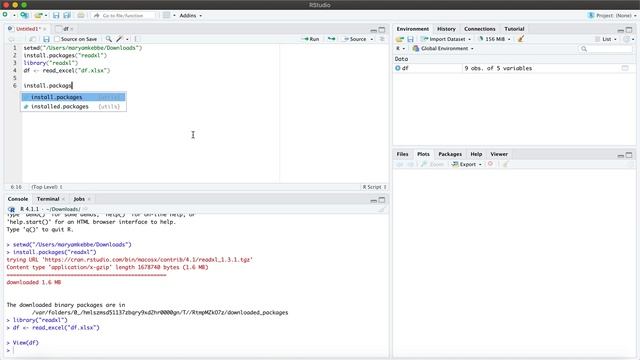Select installed.packages autocomplete suggestion
This screenshot has width=640, height=360.
point(73,107)
